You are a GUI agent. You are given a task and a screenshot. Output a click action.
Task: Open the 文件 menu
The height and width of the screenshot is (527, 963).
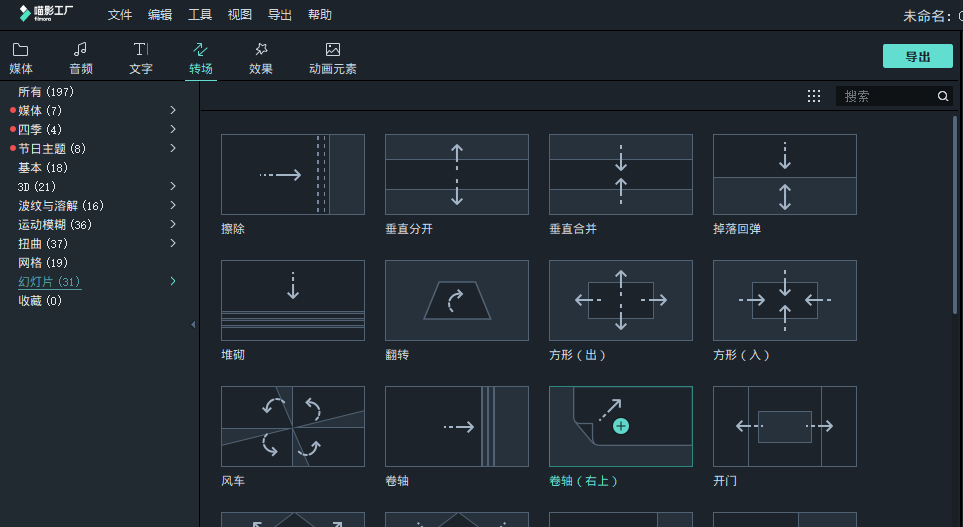pos(120,15)
